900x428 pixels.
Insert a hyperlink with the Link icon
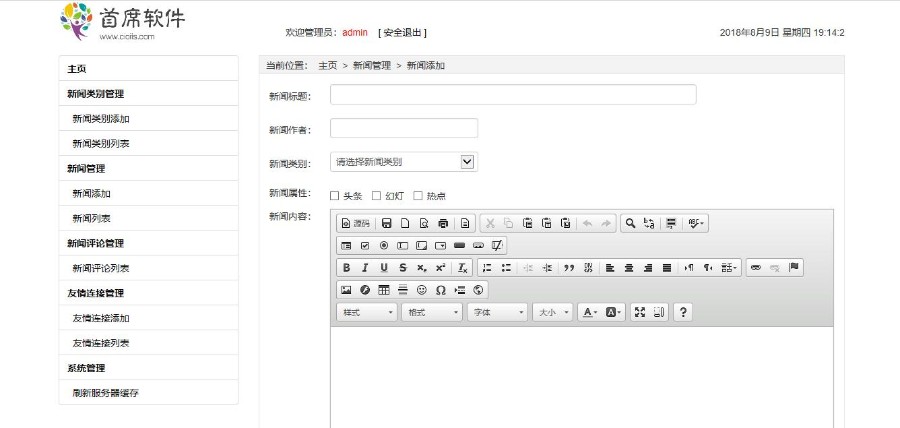(x=756, y=267)
